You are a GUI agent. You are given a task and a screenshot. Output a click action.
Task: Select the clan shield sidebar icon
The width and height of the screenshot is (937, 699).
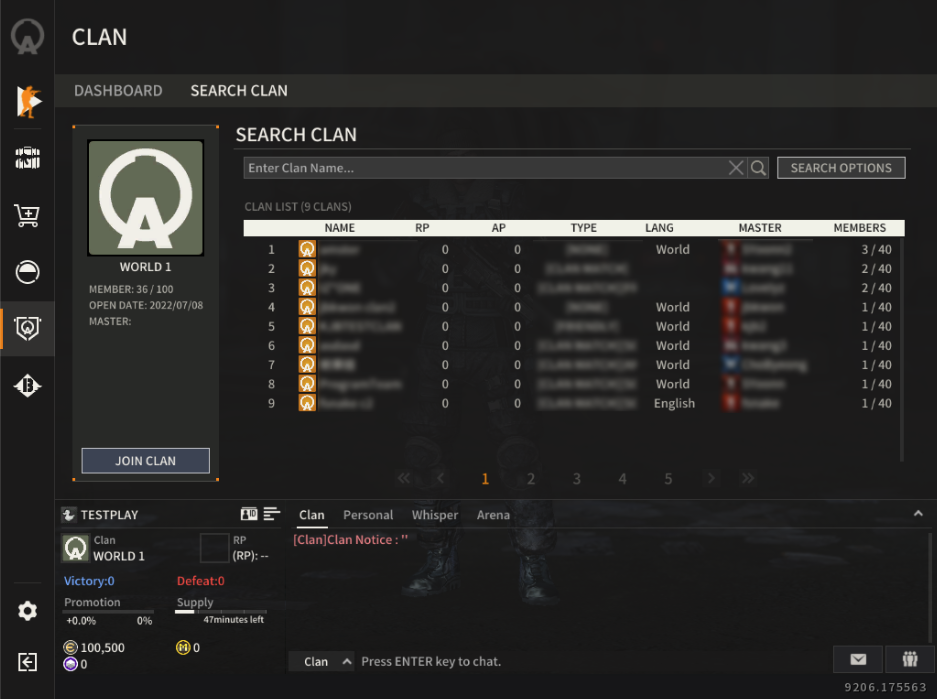(x=27, y=329)
